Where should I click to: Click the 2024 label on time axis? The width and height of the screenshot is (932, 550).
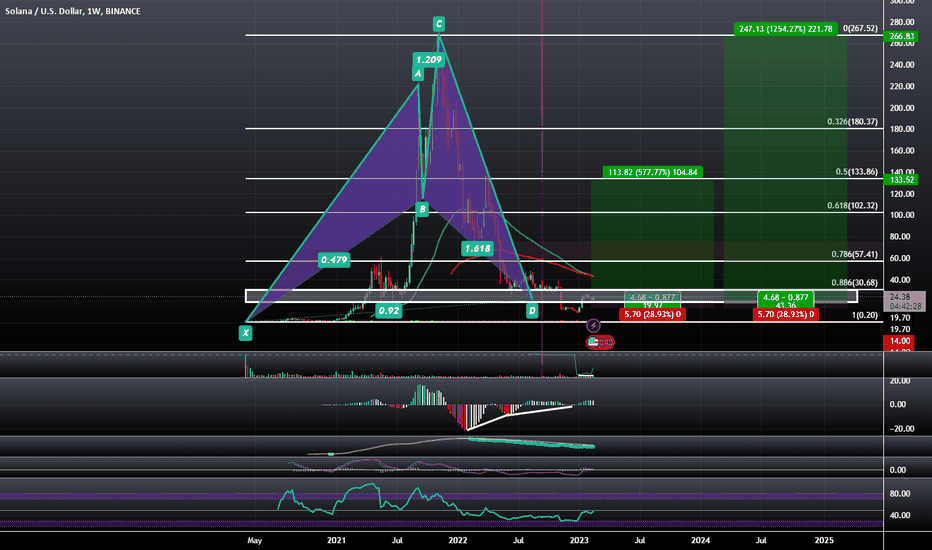[x=700, y=540]
